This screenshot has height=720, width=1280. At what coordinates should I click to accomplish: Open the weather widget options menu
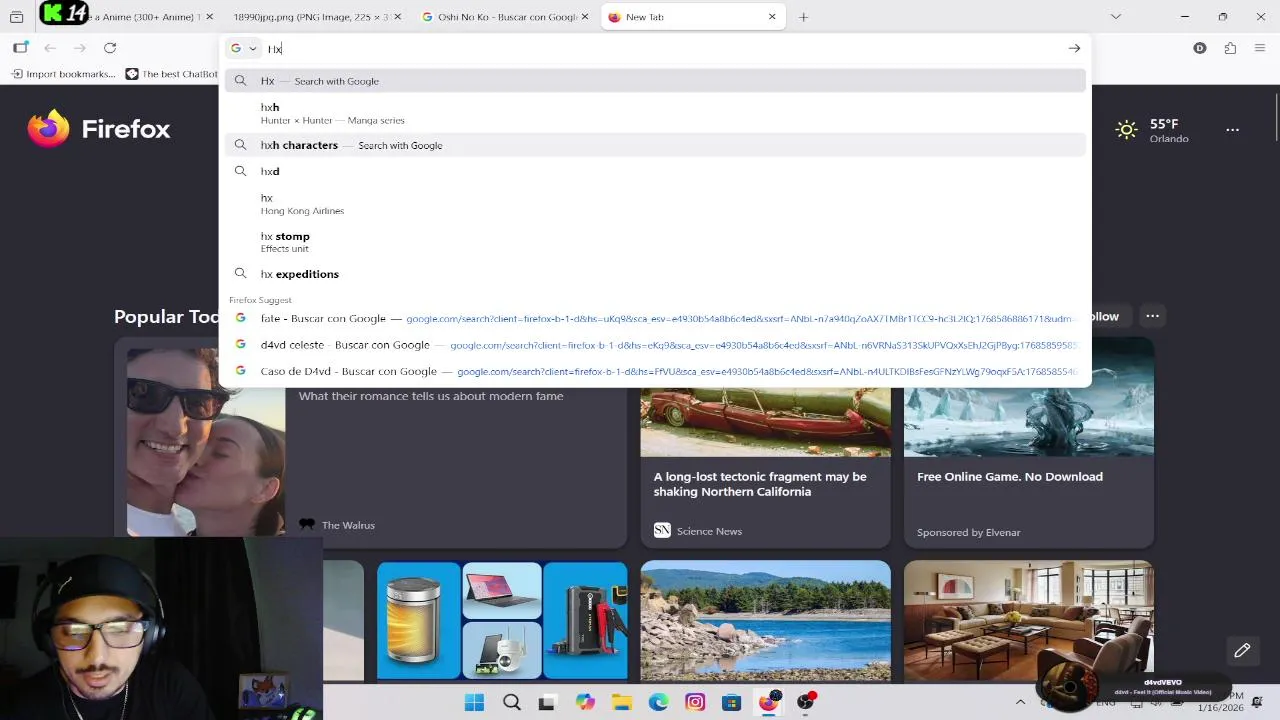point(1232,129)
